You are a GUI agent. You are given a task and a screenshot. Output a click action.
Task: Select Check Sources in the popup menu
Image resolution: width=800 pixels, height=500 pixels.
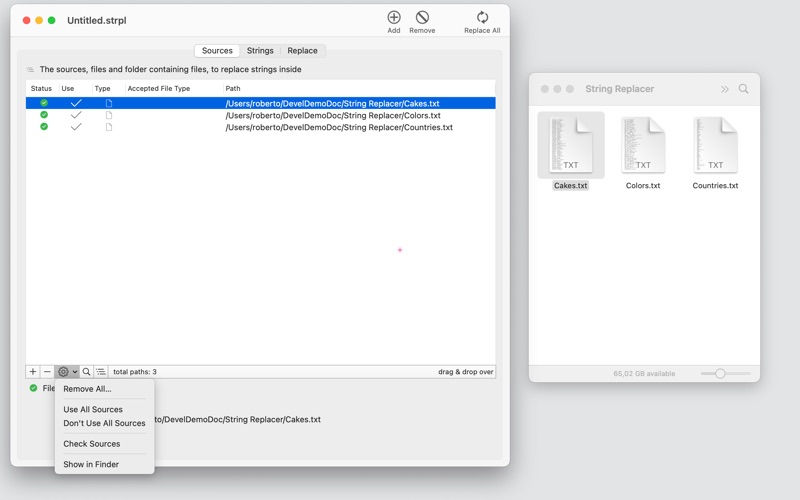pyautogui.click(x=92, y=444)
